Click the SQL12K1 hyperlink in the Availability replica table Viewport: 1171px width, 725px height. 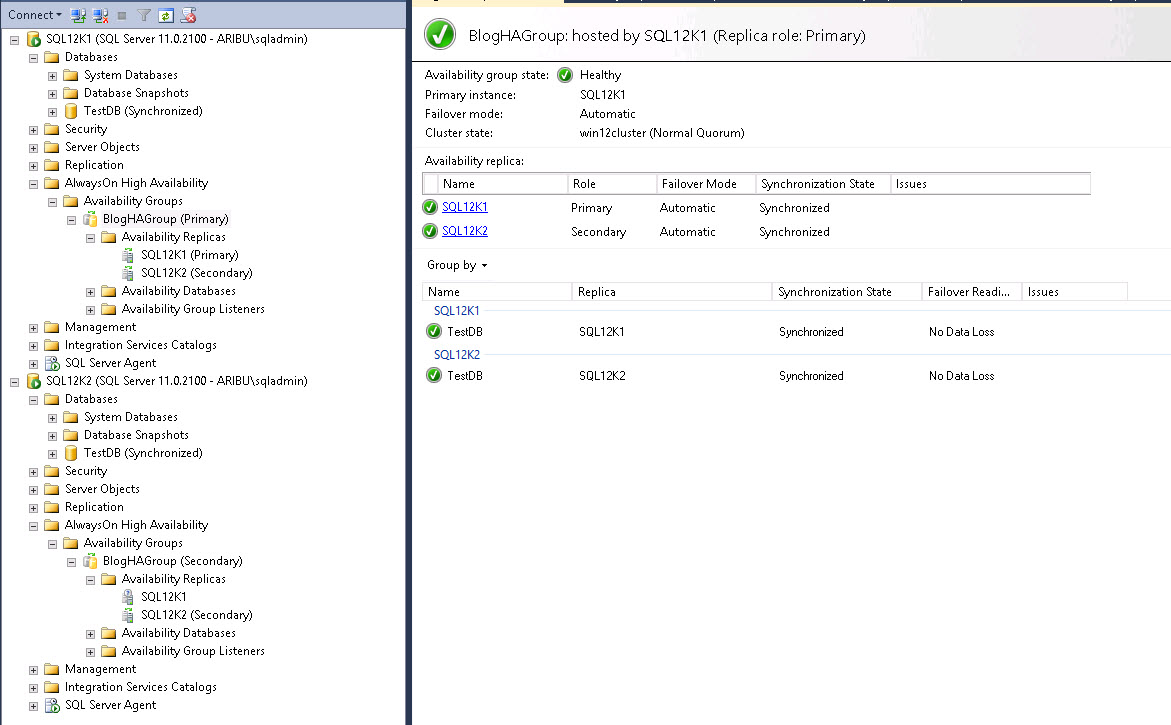click(463, 207)
